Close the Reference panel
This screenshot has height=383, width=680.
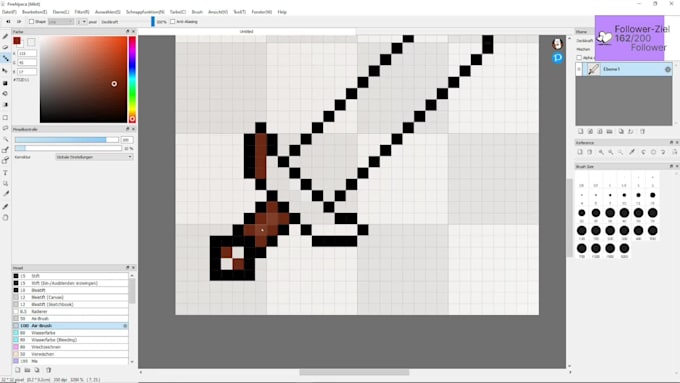(x=677, y=143)
